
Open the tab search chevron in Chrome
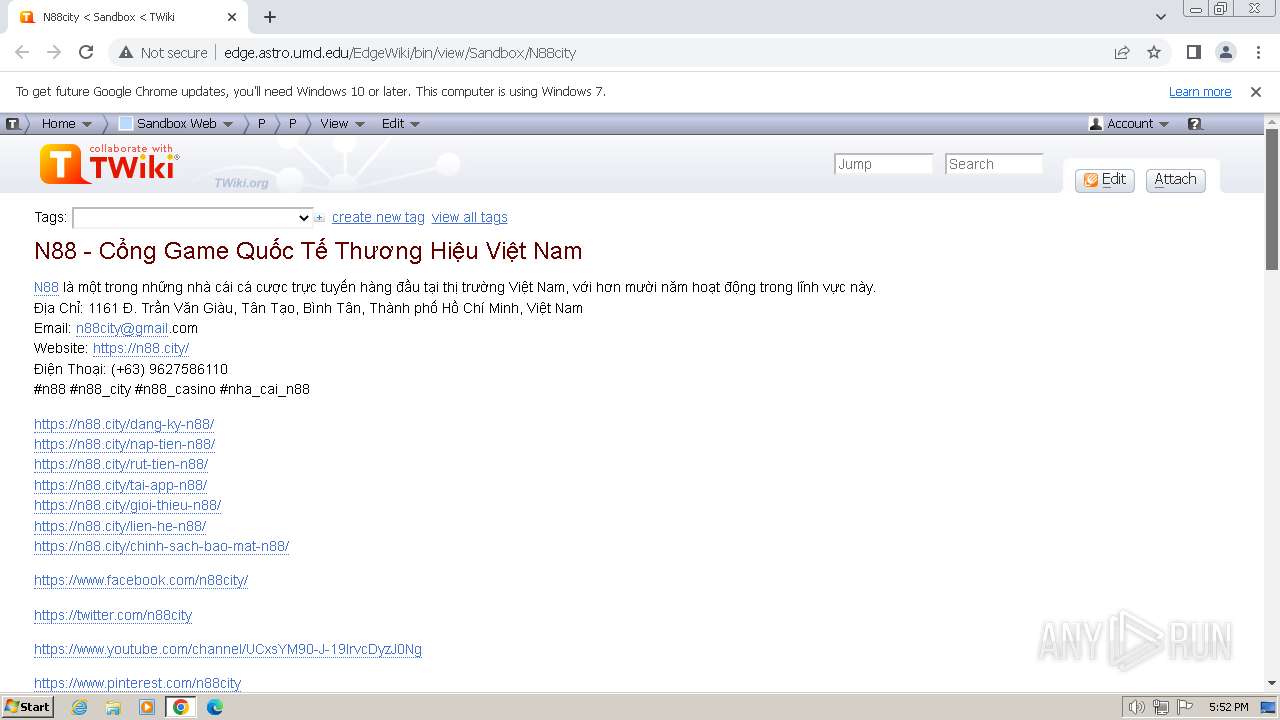click(1160, 17)
